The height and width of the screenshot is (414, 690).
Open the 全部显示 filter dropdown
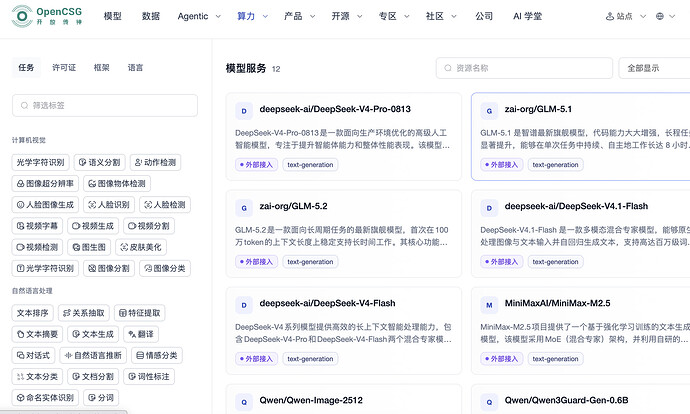[x=654, y=68]
